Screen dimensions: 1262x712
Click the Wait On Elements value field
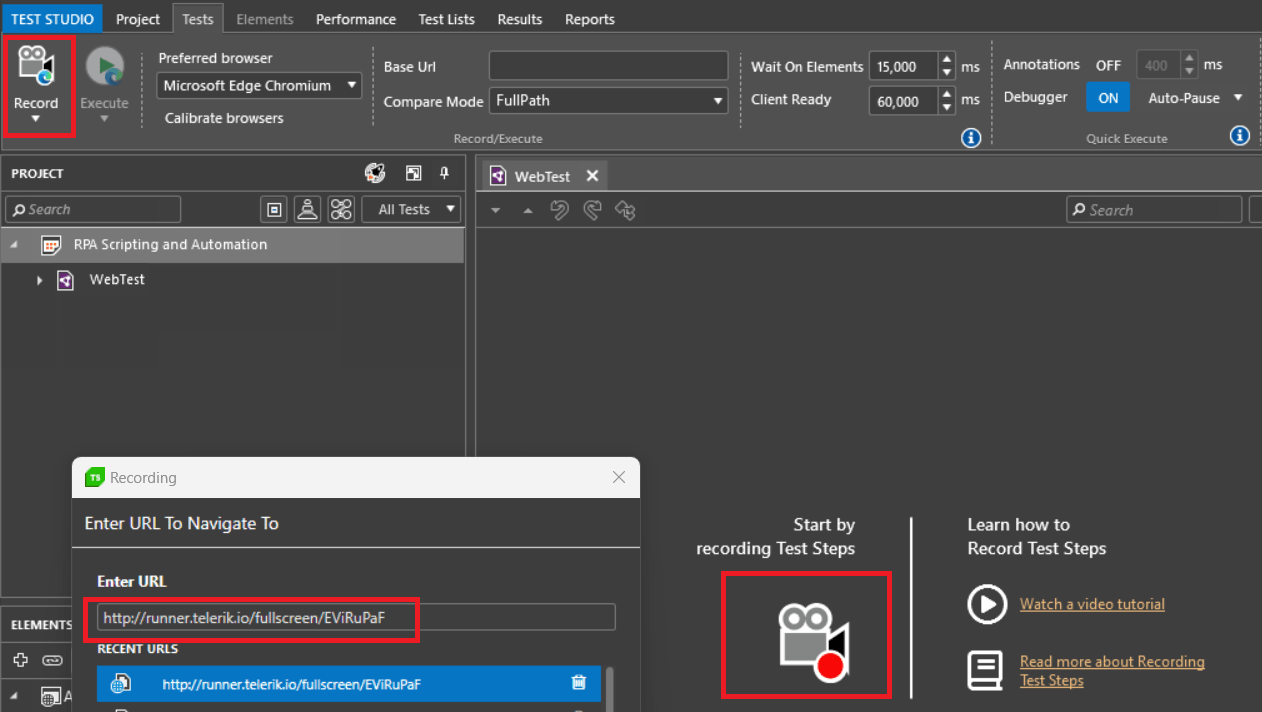click(x=903, y=67)
